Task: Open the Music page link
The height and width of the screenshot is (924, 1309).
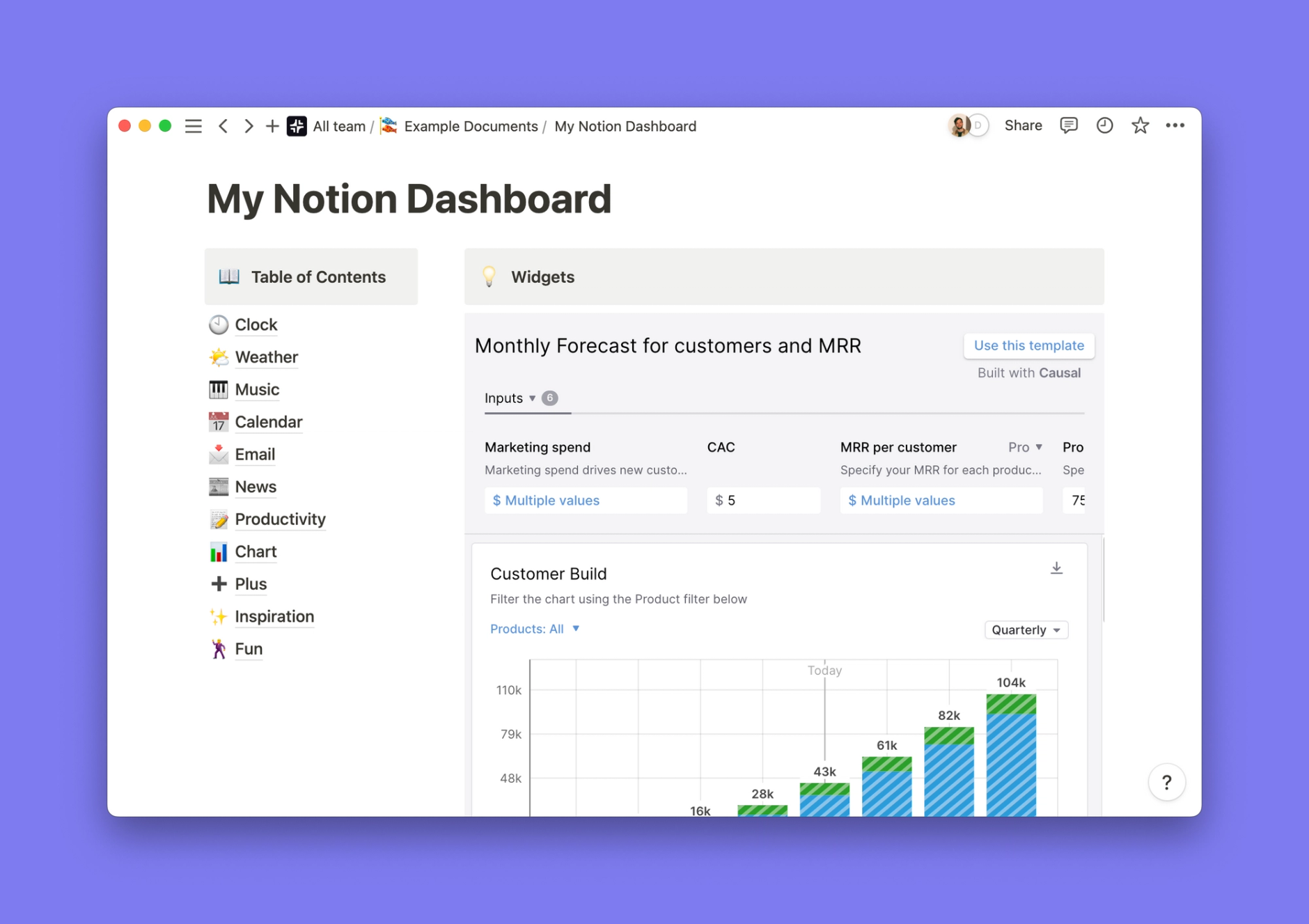Action: click(257, 389)
